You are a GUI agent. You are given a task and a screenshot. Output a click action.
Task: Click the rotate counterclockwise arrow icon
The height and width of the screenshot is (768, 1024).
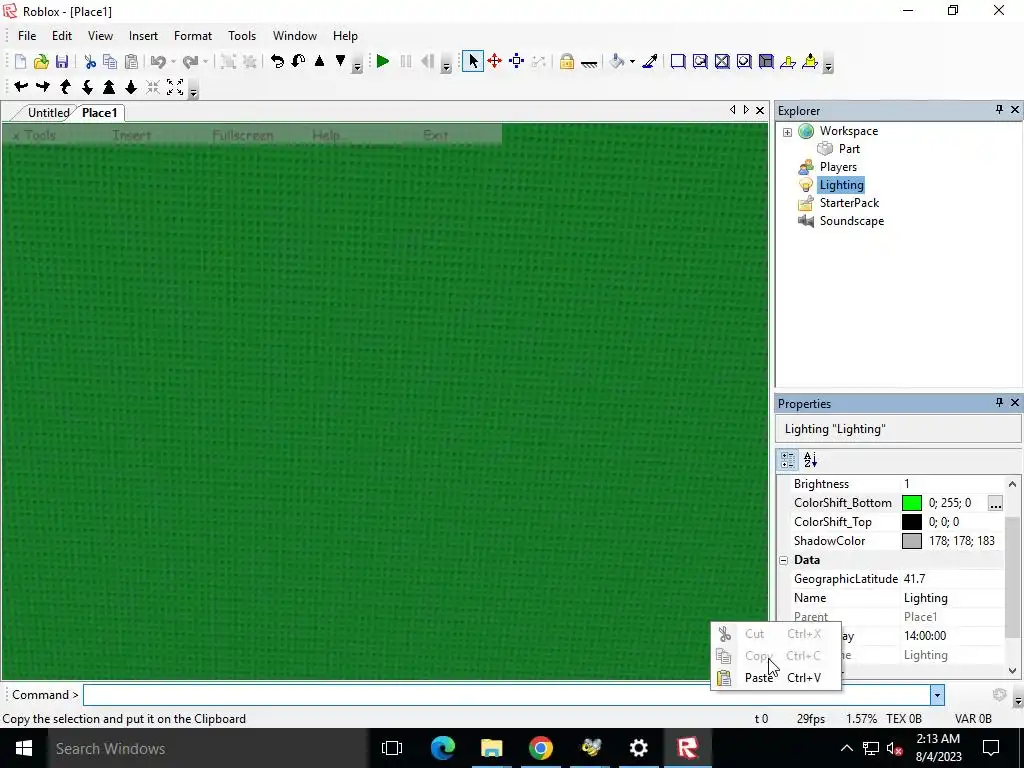[x=277, y=61]
